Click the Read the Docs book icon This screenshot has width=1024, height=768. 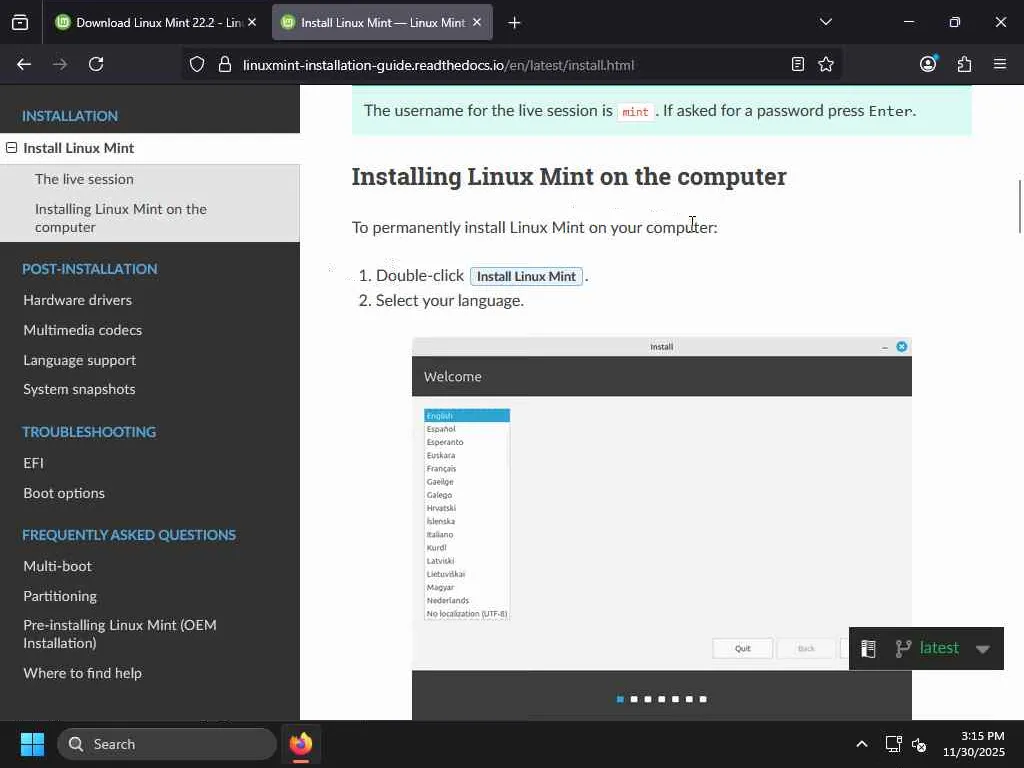click(868, 648)
